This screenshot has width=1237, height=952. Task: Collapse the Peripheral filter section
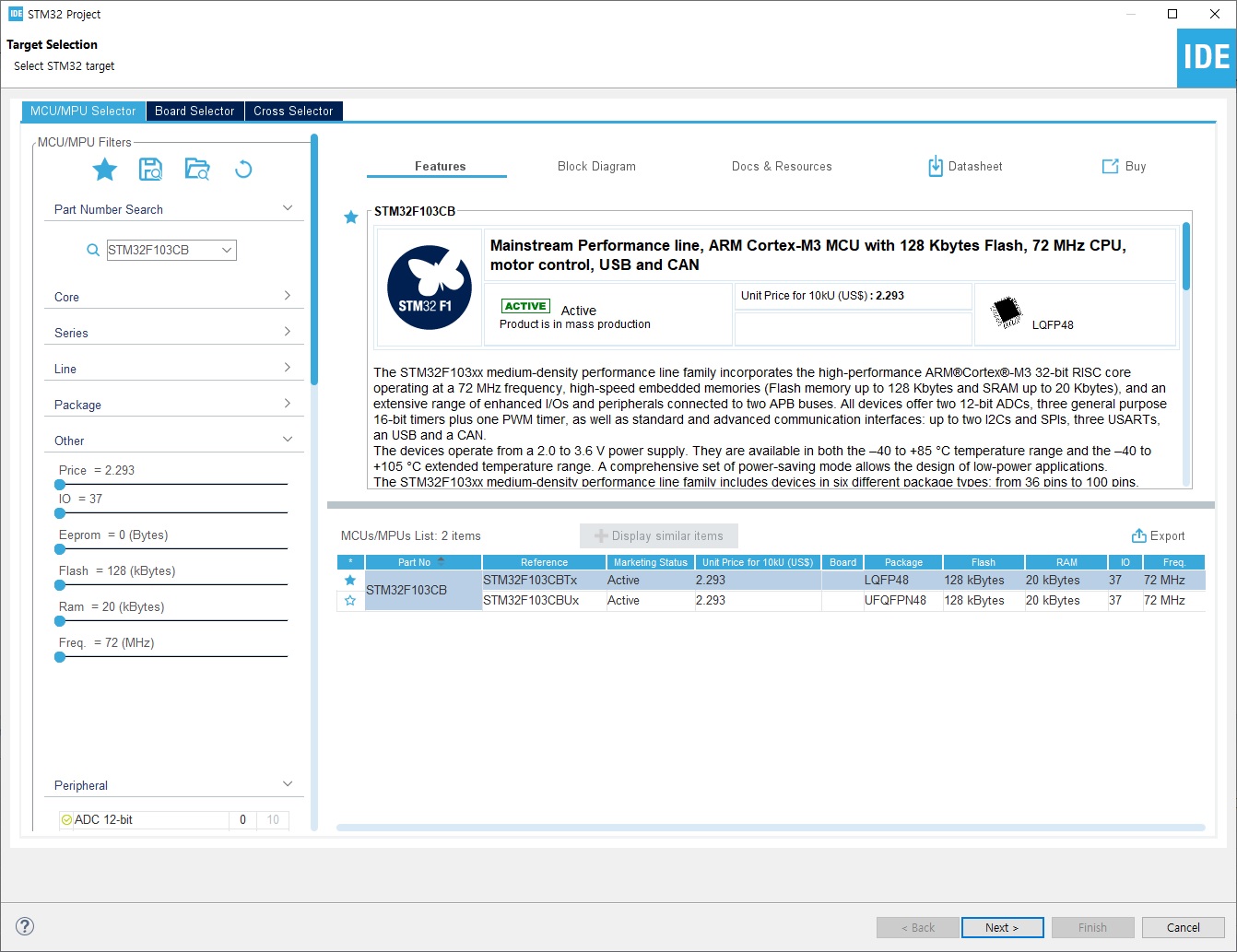click(x=288, y=784)
